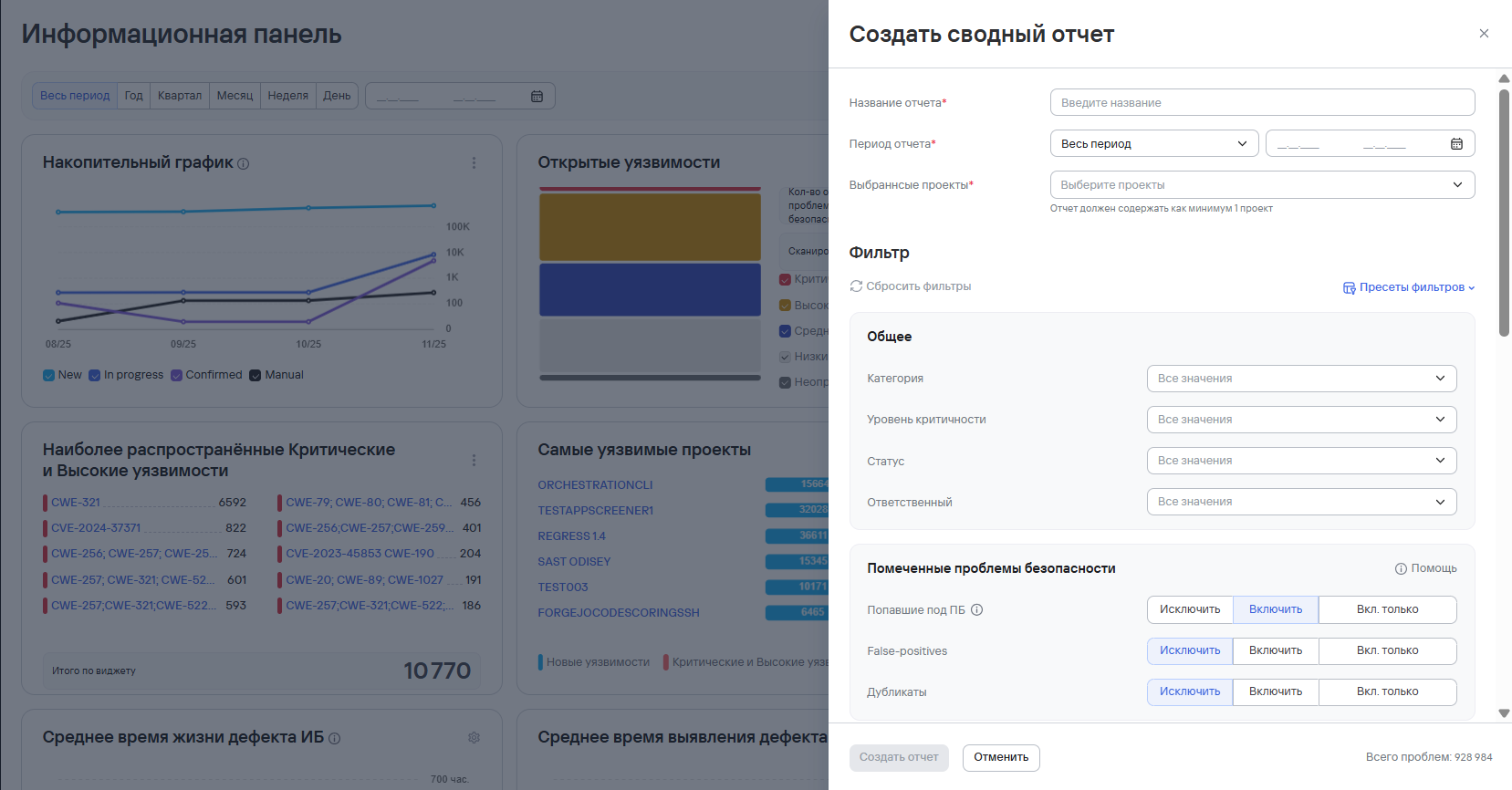The width and height of the screenshot is (1512, 790).
Task: Switch dashboard period to Квартал
Action: point(180,96)
